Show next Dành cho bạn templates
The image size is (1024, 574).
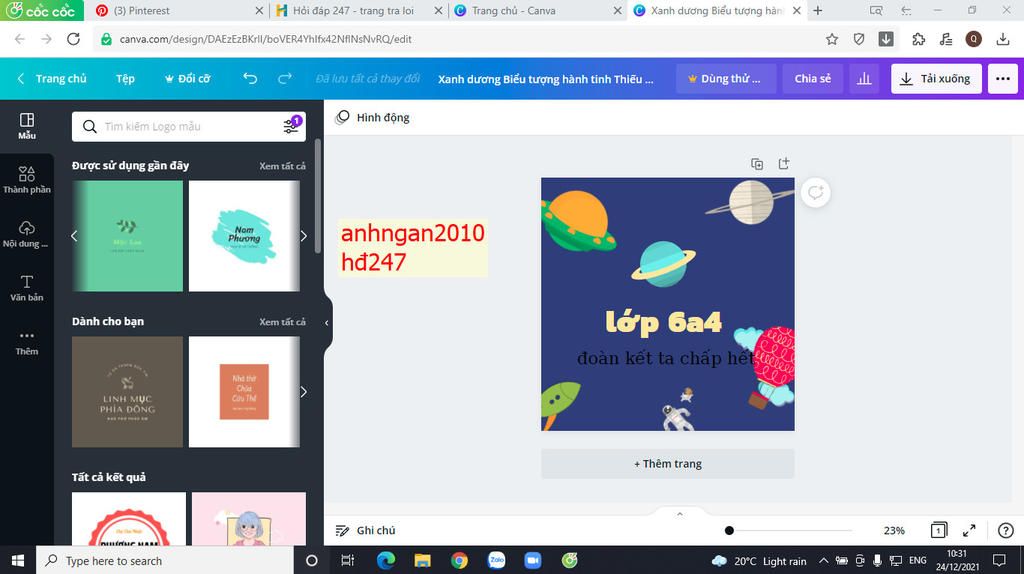[x=303, y=392]
